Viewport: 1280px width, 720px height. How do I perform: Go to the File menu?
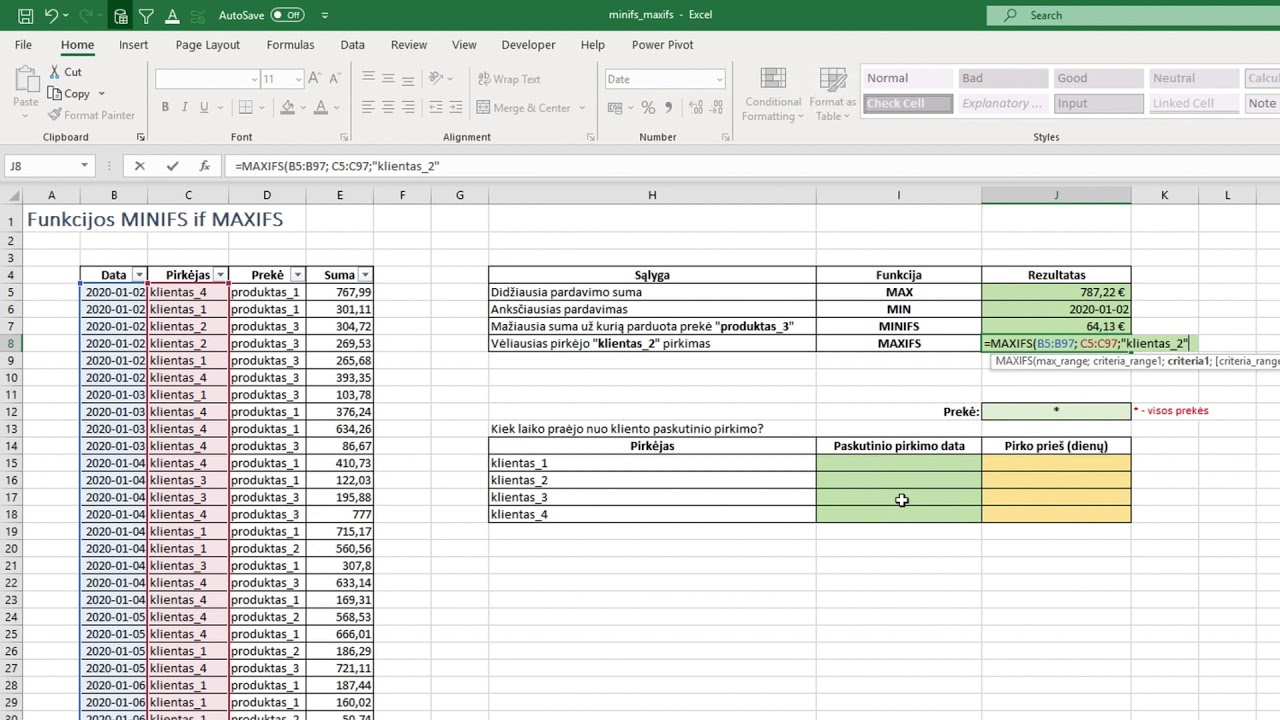tap(23, 45)
